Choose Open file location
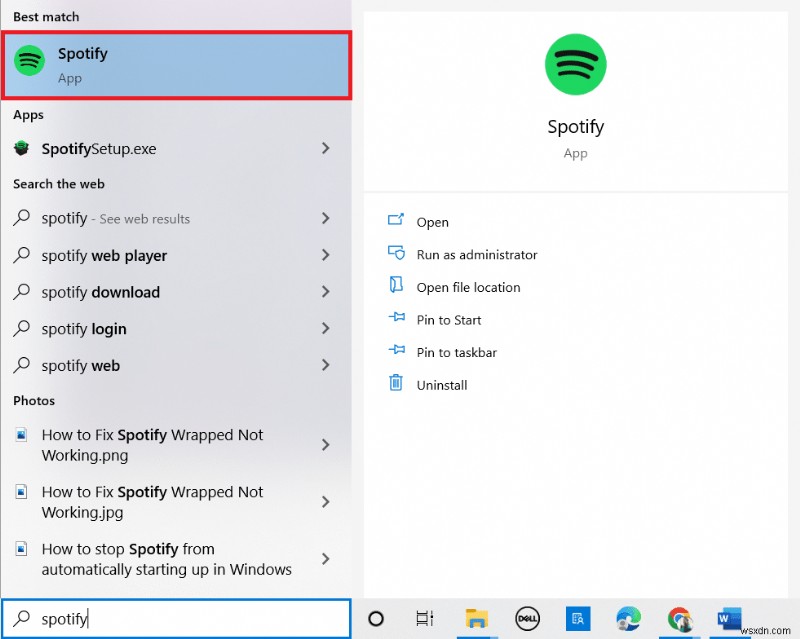 [x=468, y=287]
